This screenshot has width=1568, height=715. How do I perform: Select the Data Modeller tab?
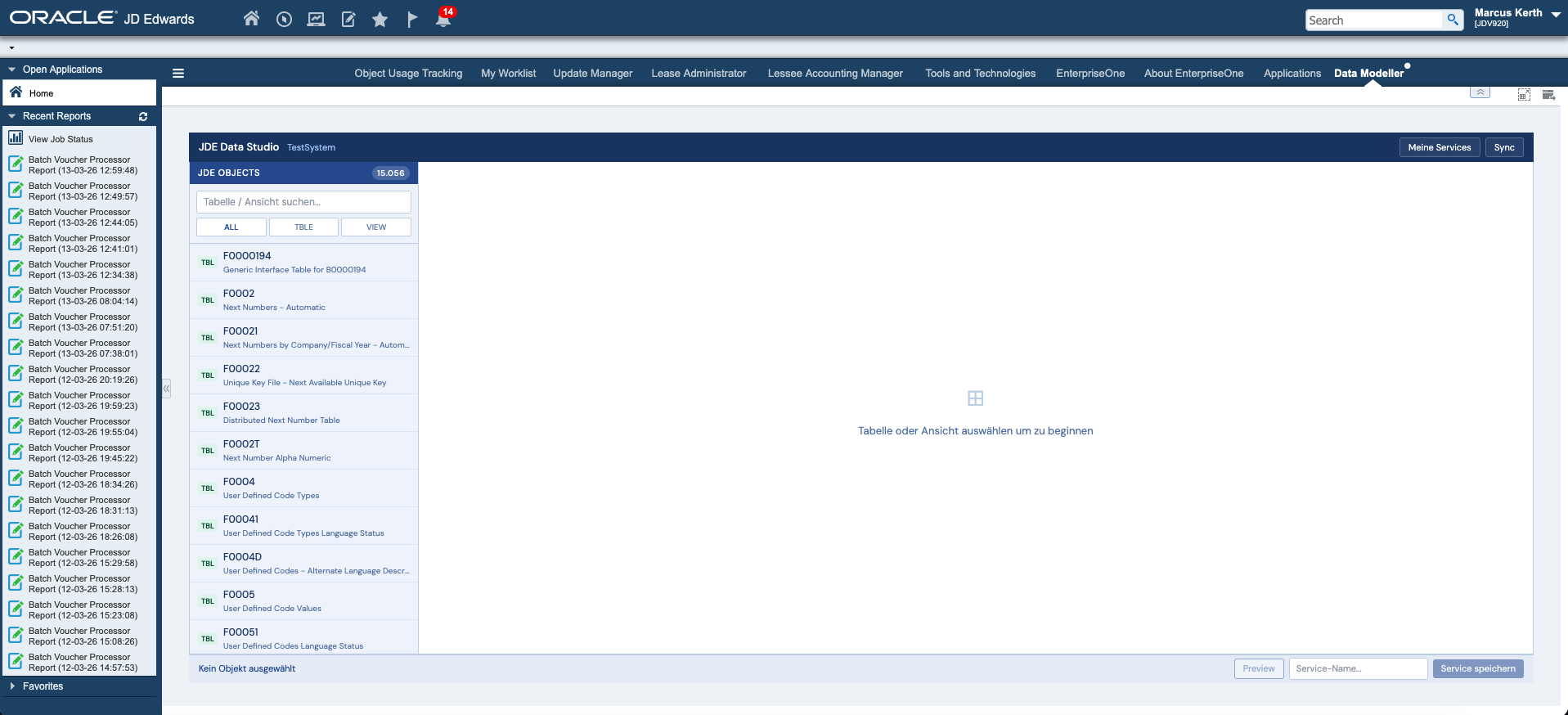pos(1368,73)
